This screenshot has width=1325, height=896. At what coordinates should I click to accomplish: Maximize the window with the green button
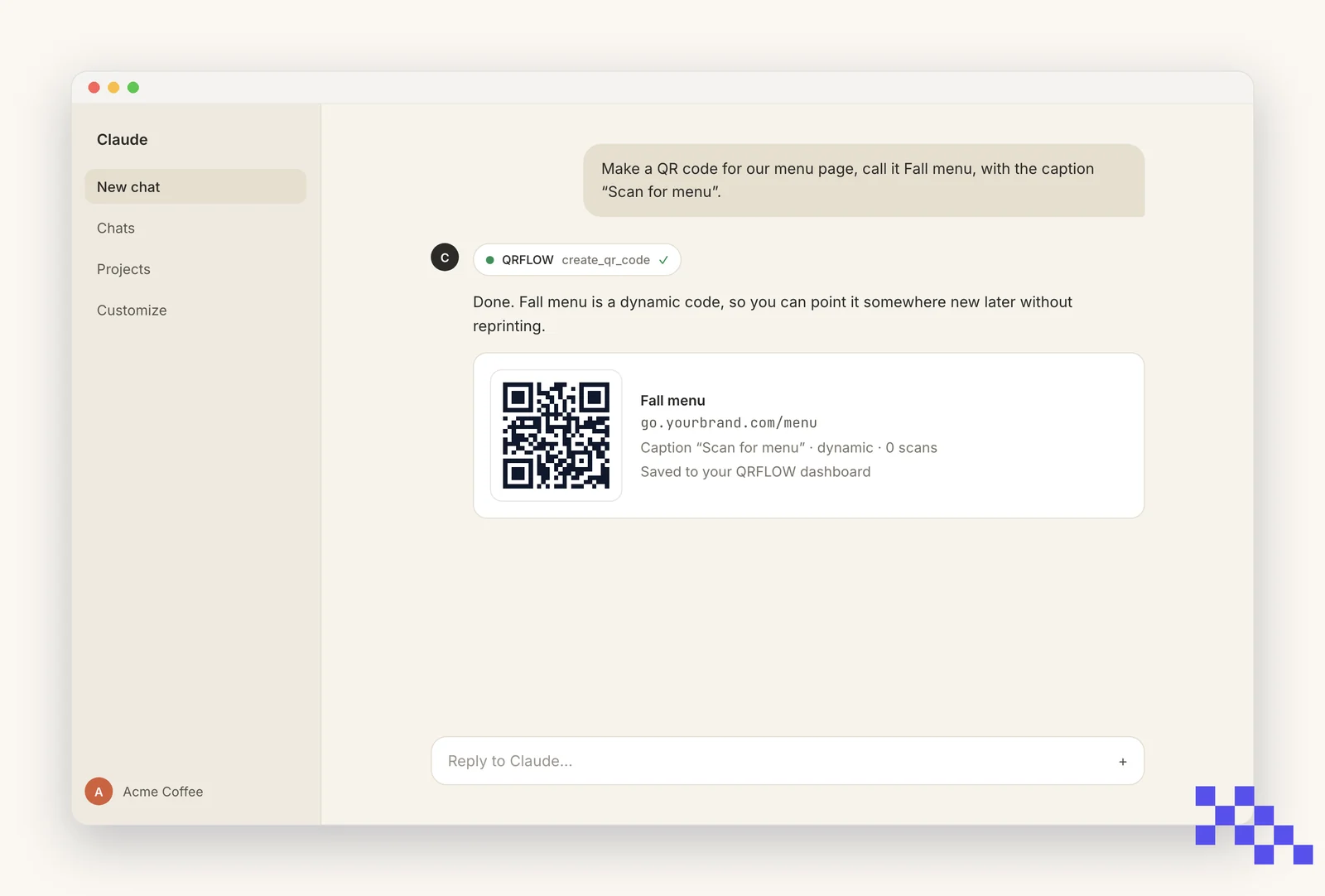pyautogui.click(x=133, y=88)
